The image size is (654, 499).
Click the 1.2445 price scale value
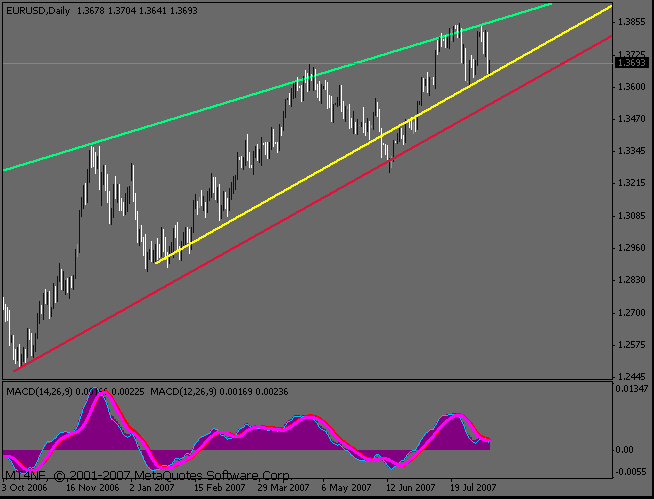click(631, 377)
